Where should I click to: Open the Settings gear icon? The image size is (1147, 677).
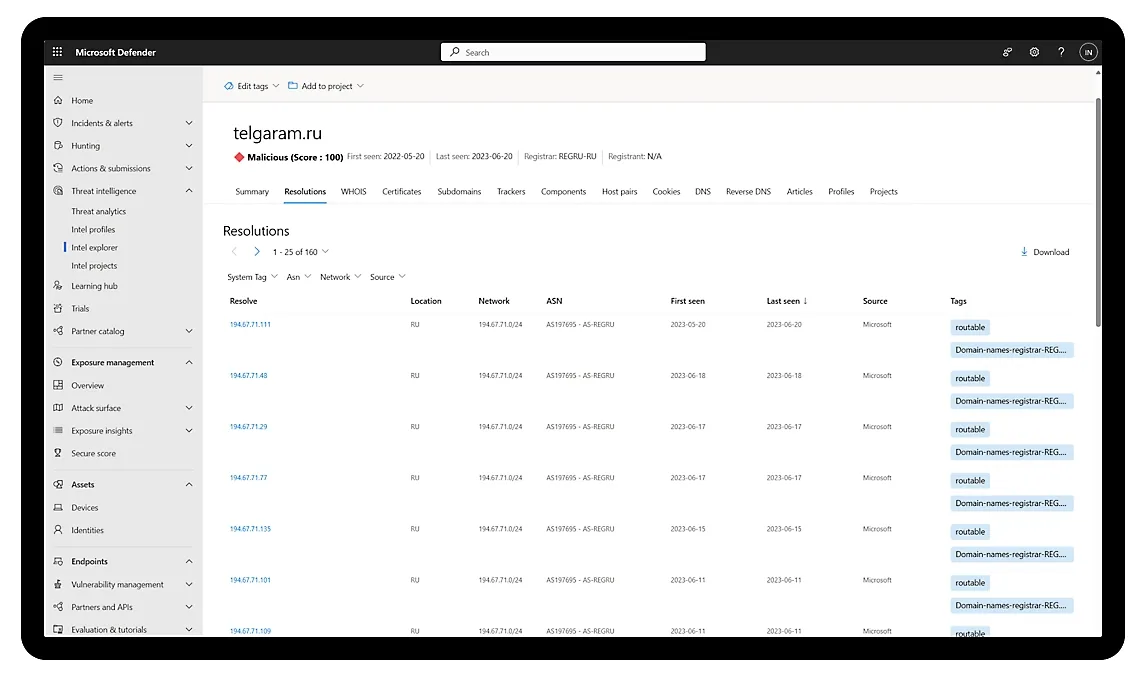click(1034, 52)
